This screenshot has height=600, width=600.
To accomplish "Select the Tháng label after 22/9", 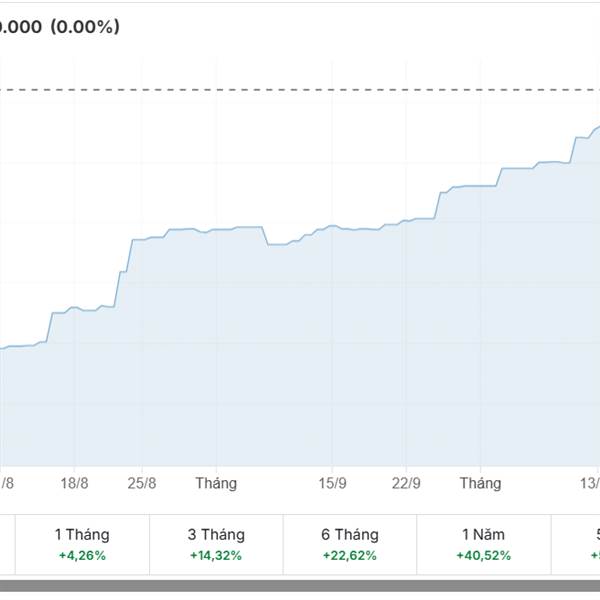I will point(480,483).
